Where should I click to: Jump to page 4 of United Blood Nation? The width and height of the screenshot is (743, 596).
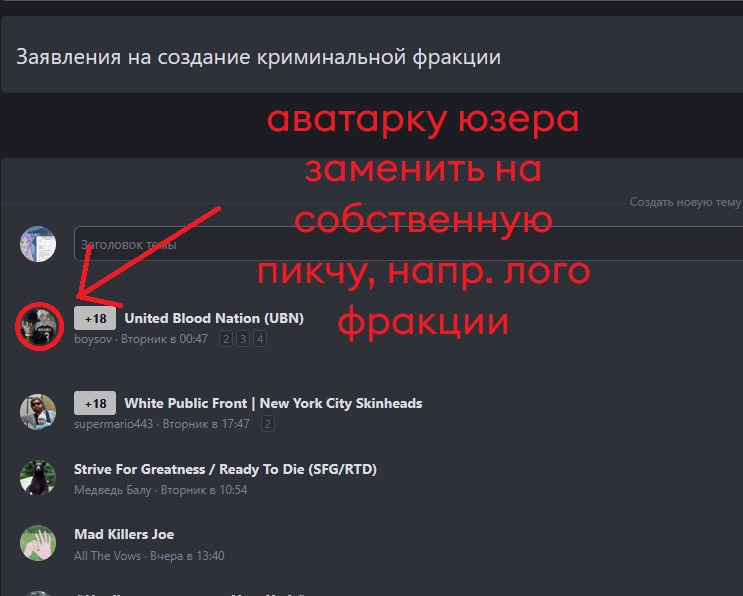click(x=260, y=339)
